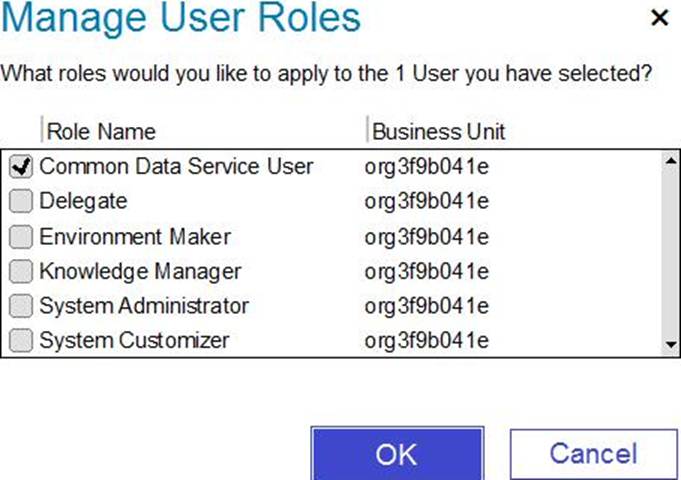The height and width of the screenshot is (480, 681).
Task: Select the Delegate role name text
Action: pyautogui.click(x=83, y=201)
